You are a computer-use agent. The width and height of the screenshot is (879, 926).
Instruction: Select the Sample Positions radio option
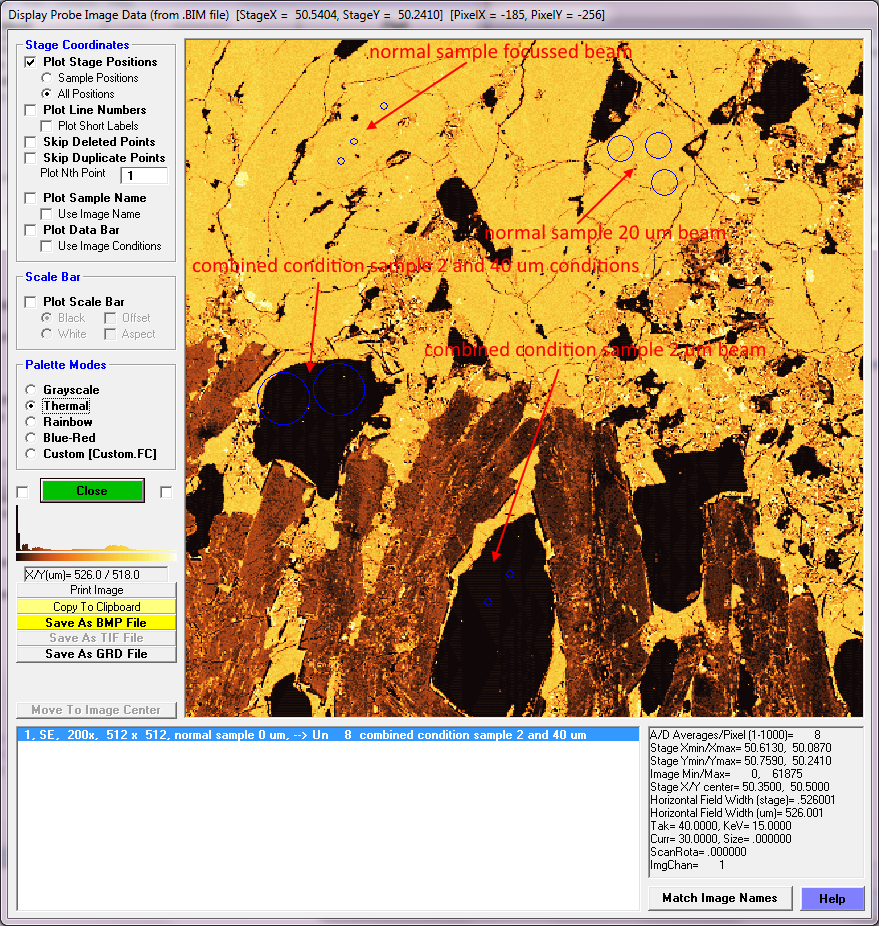pos(46,78)
